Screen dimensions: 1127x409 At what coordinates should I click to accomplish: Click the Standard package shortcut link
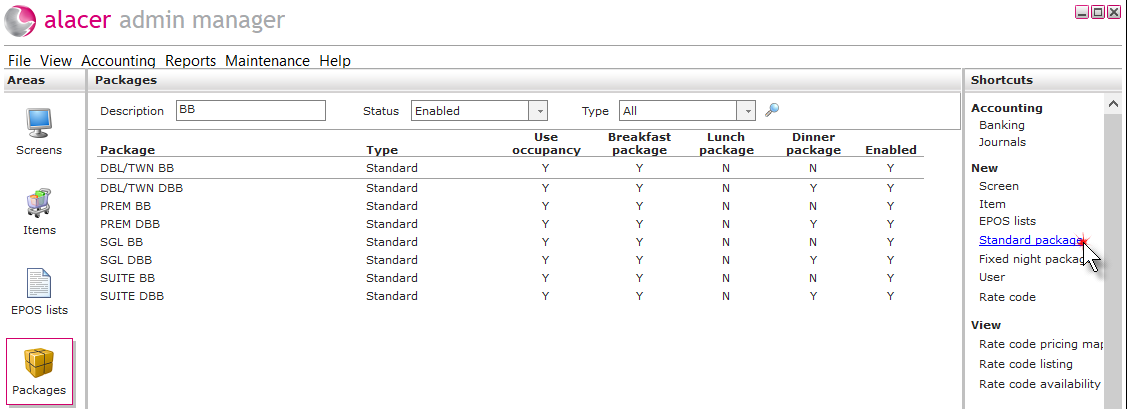point(1031,240)
